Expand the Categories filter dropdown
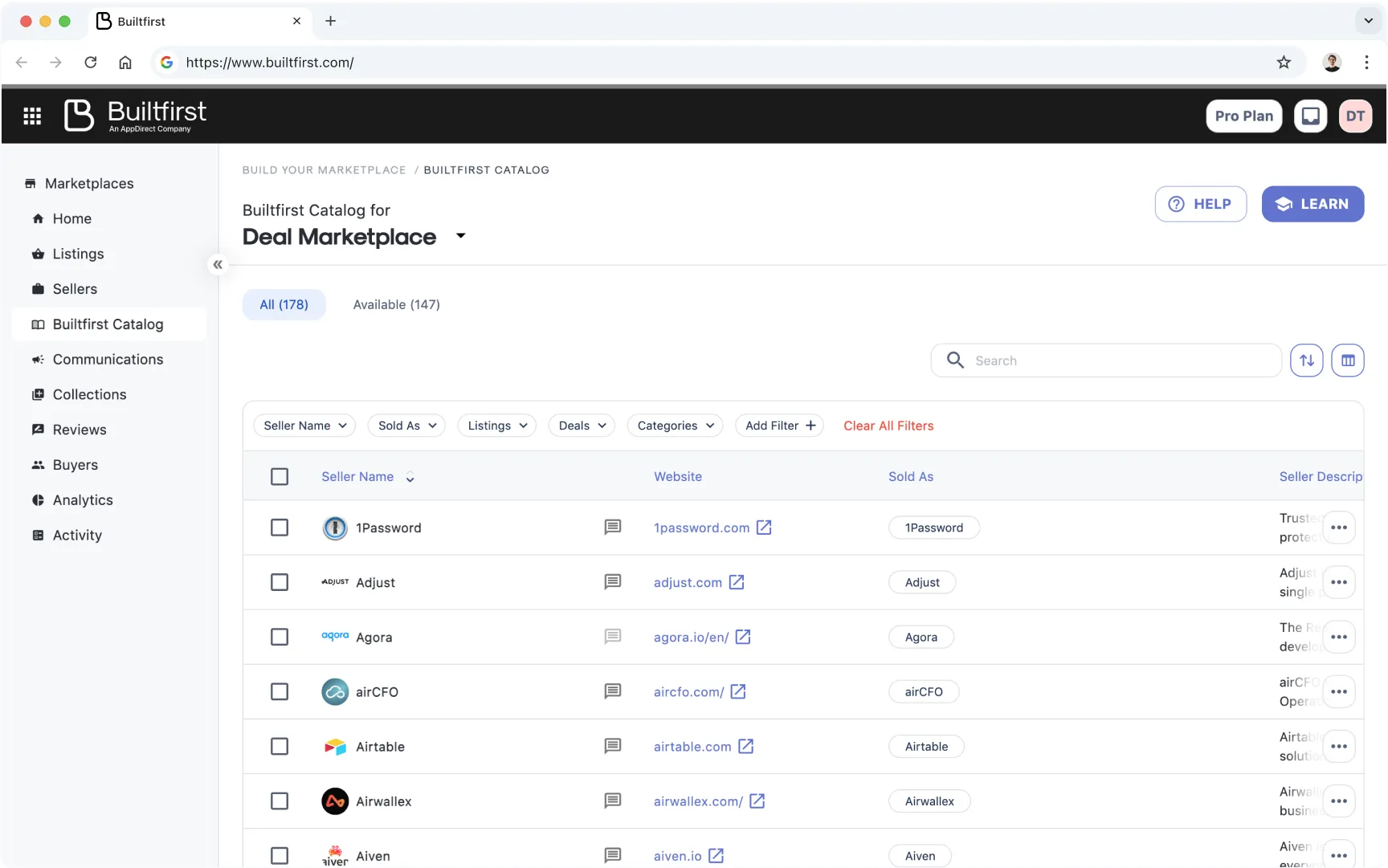 click(x=675, y=426)
